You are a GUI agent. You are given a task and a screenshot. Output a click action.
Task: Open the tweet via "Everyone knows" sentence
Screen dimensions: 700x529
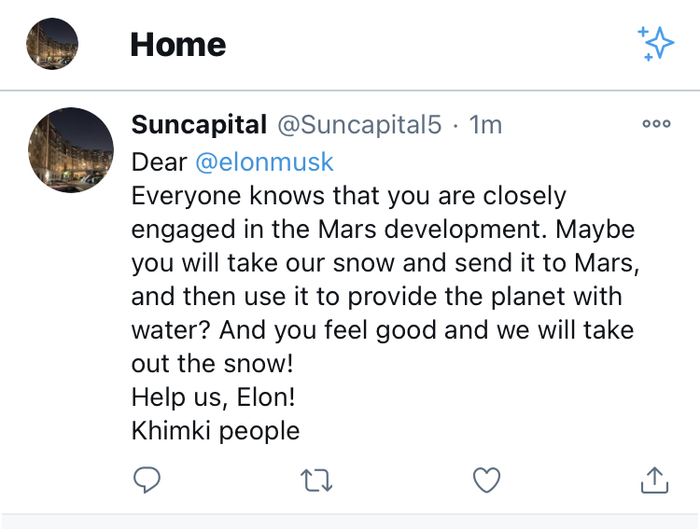click(348, 195)
